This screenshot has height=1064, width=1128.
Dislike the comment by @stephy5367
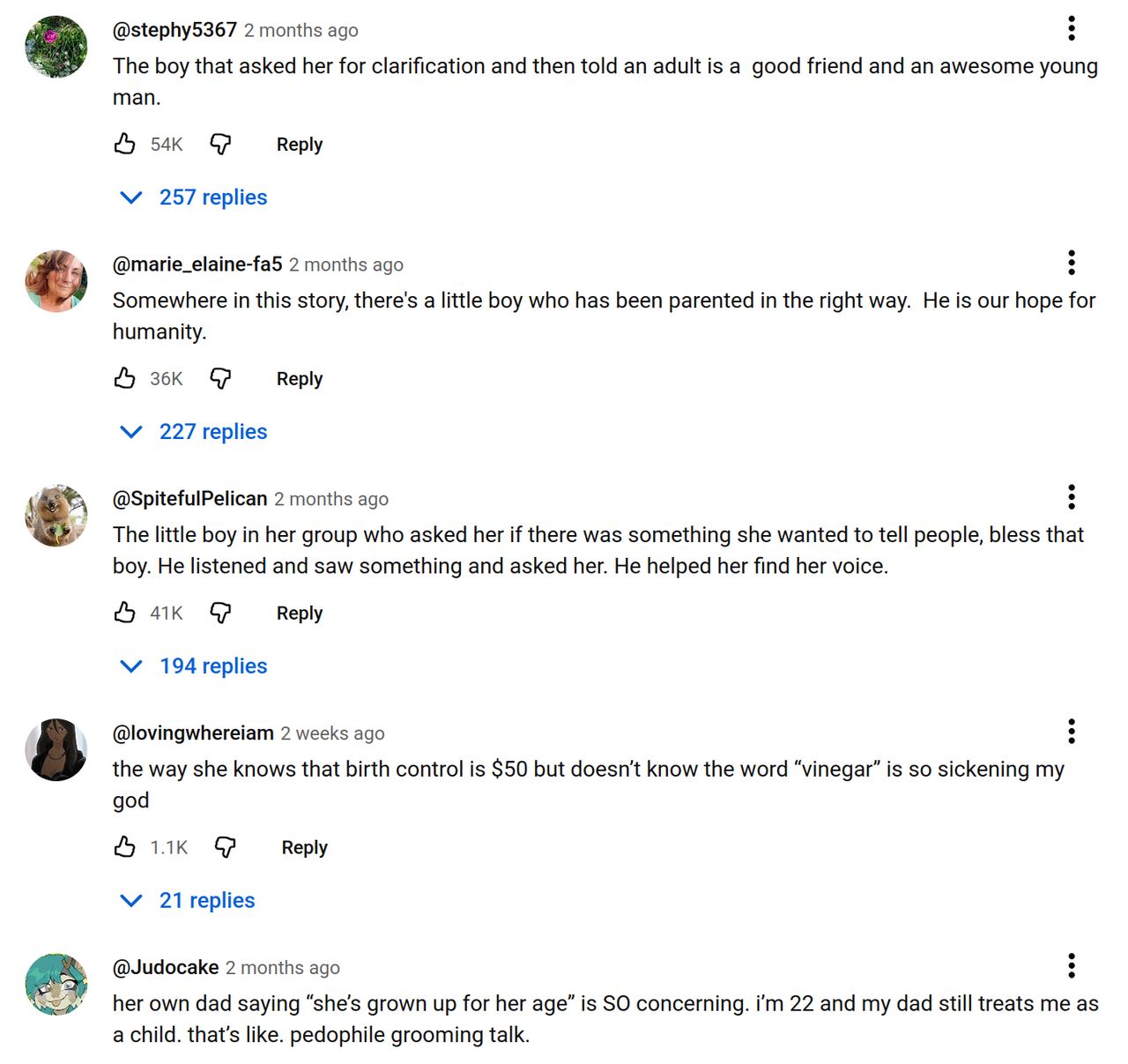tap(220, 144)
